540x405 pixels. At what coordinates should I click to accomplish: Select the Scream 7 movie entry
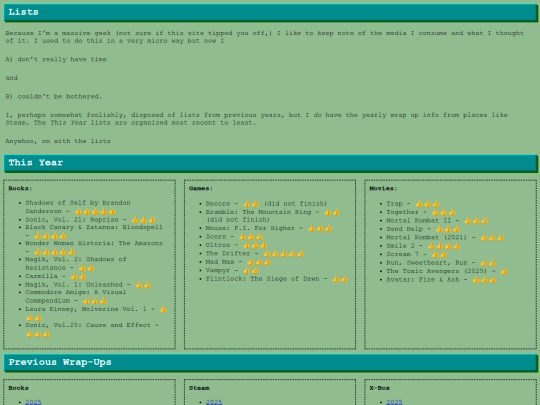point(417,254)
